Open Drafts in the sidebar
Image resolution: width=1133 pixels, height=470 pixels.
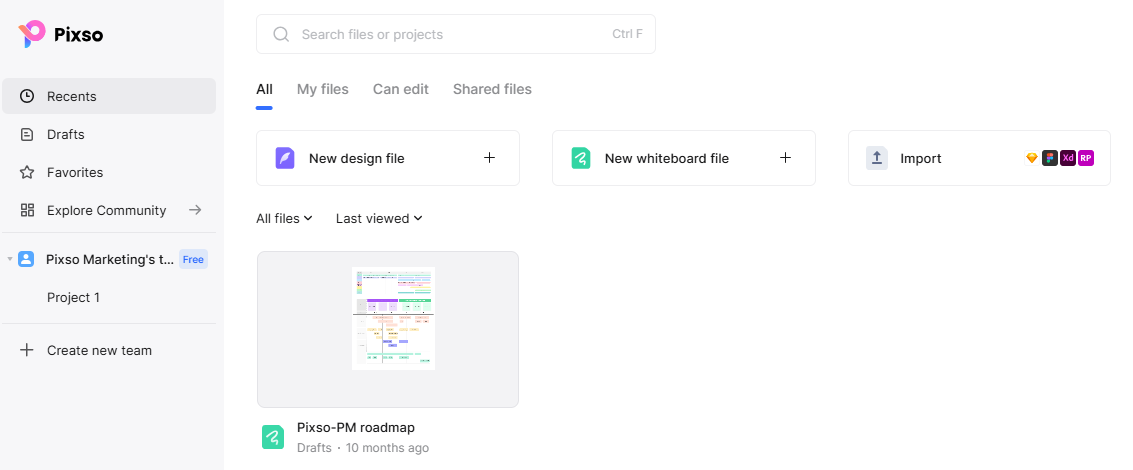(109, 134)
